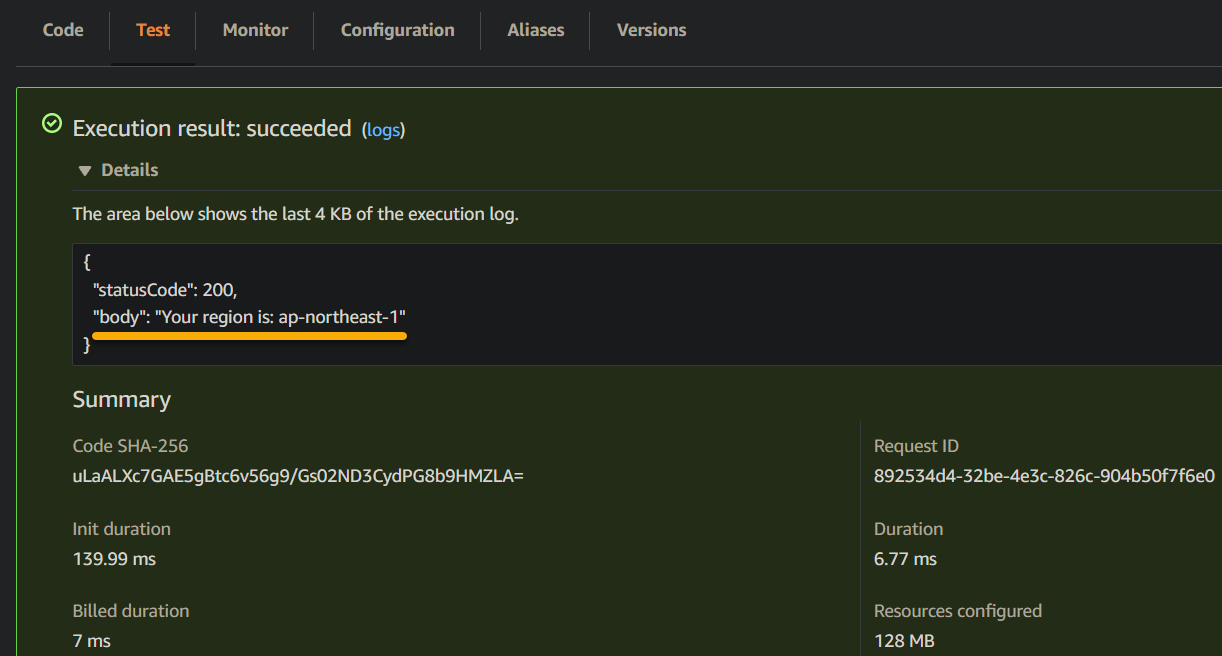Viewport: 1222px width, 656px height.
Task: Click the Execution result succeeded heading
Action: 212,128
